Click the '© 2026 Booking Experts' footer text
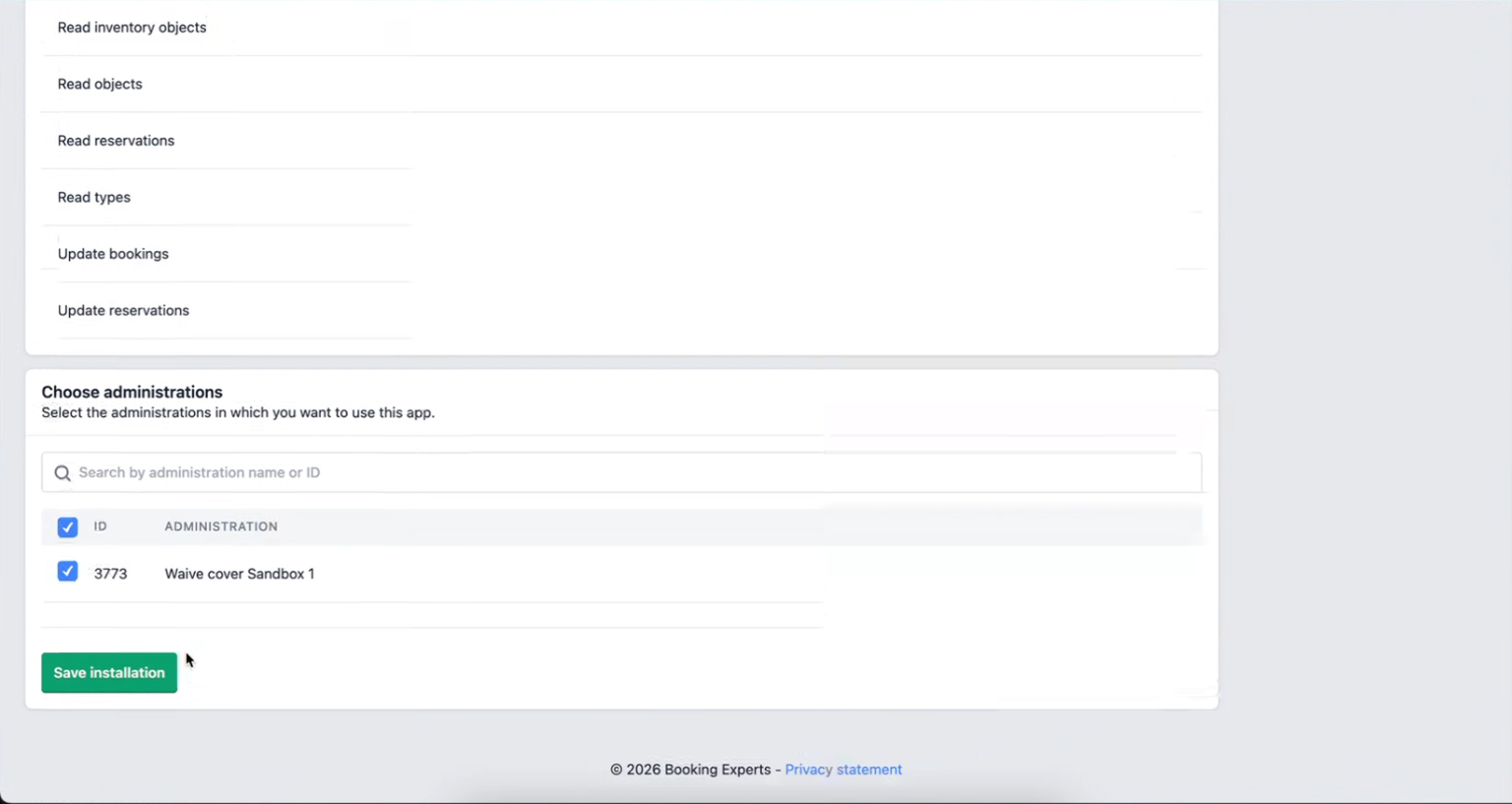The image size is (1512, 804). tap(690, 770)
